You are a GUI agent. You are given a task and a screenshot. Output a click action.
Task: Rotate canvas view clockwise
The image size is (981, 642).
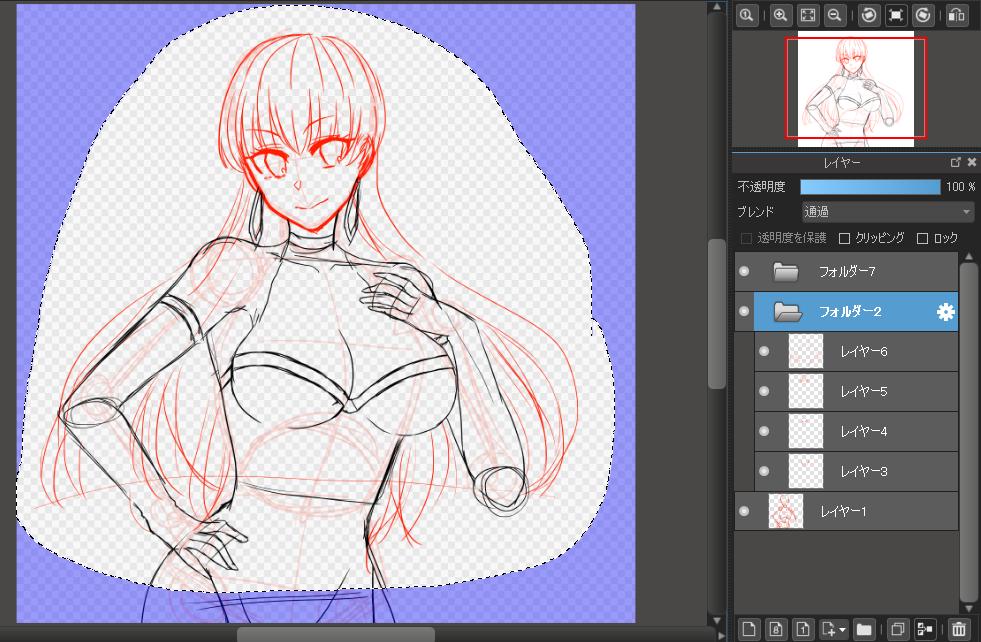point(923,15)
